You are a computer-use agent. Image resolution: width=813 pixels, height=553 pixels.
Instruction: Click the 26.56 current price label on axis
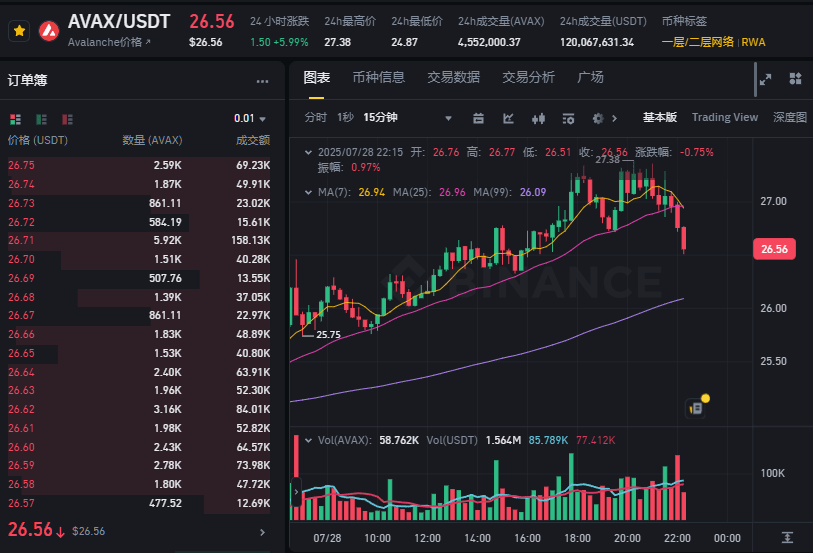click(774, 249)
